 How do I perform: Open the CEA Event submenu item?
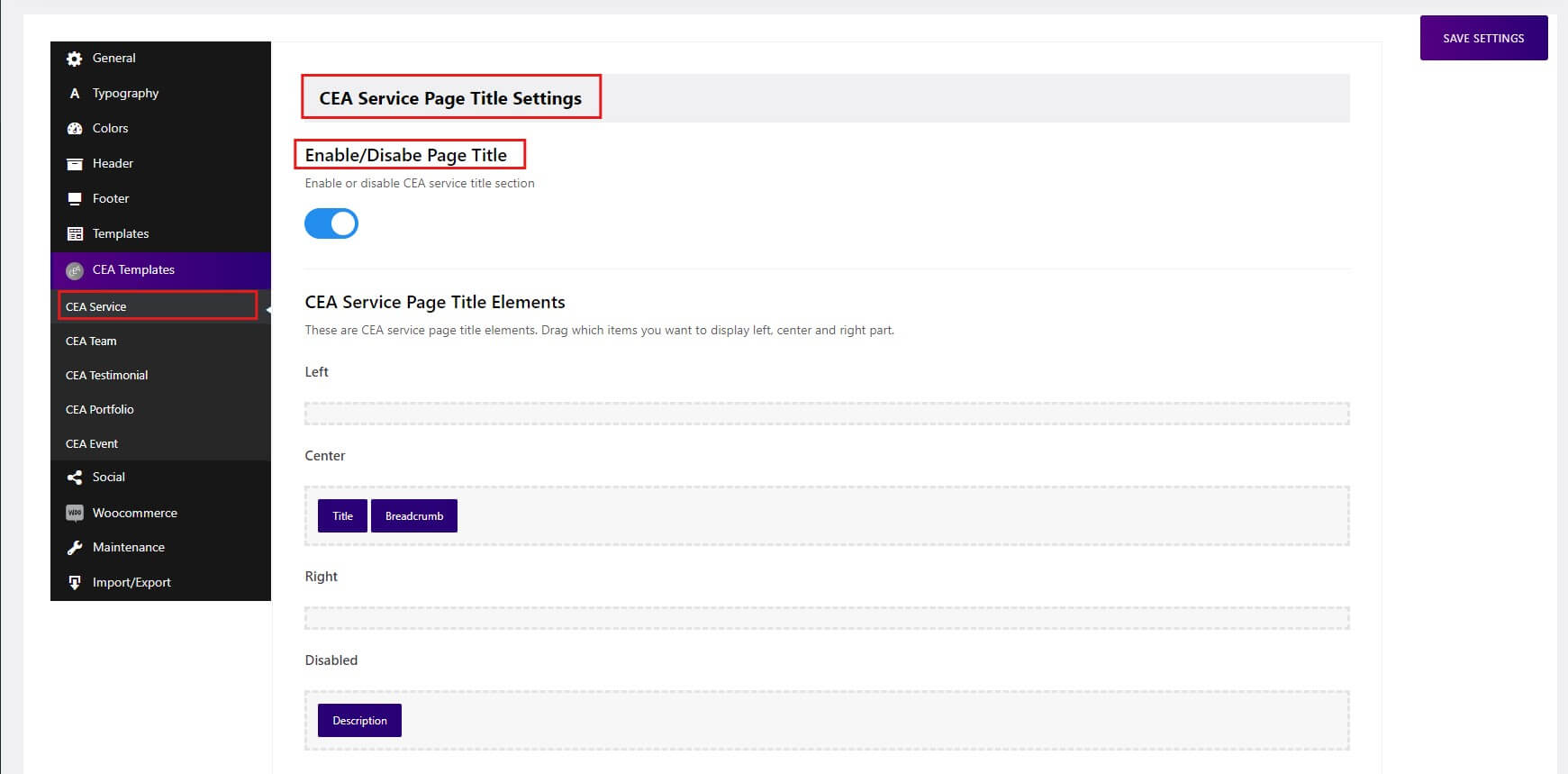pos(92,444)
